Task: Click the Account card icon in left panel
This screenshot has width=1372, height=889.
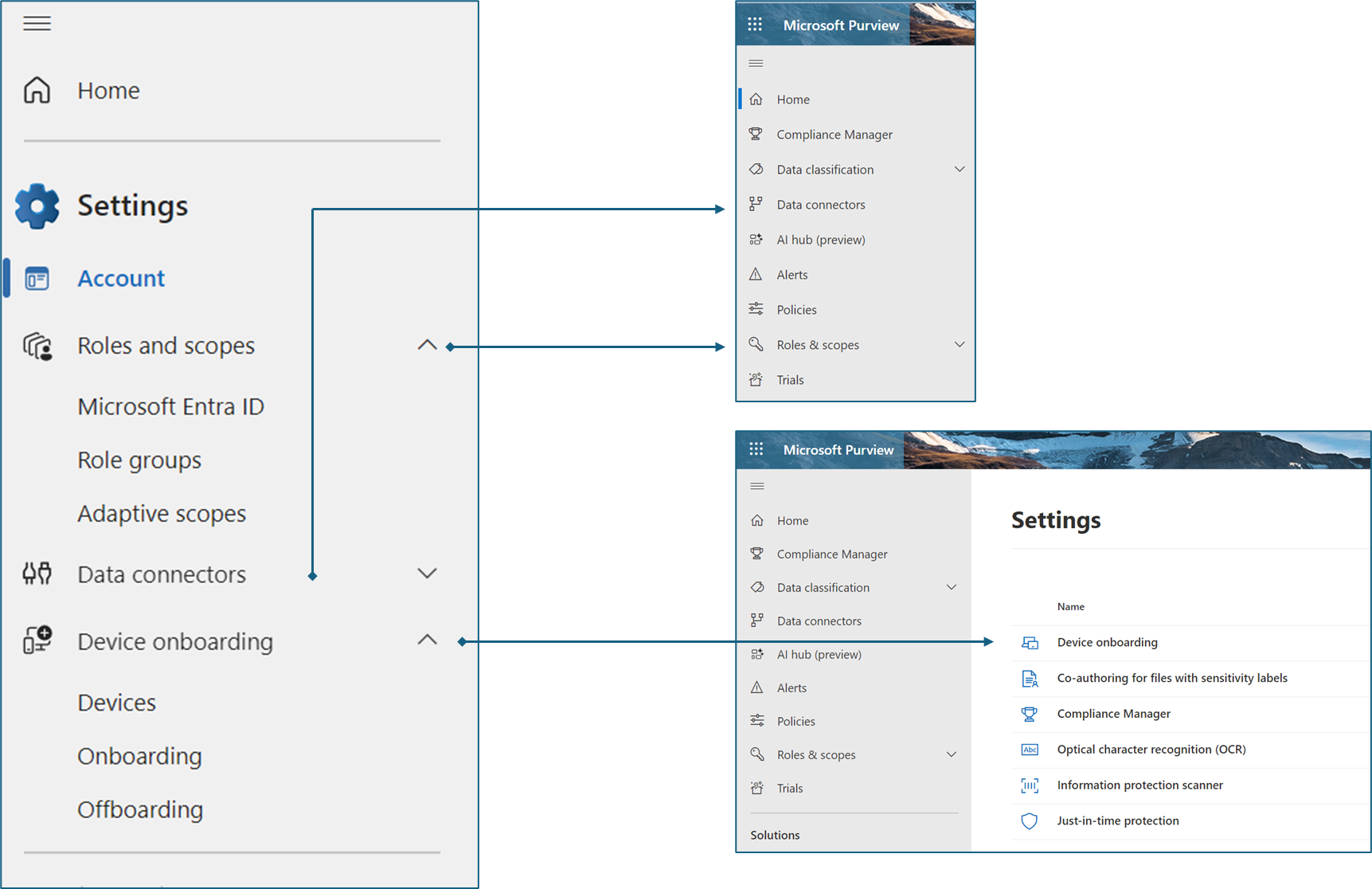Action: click(37, 279)
